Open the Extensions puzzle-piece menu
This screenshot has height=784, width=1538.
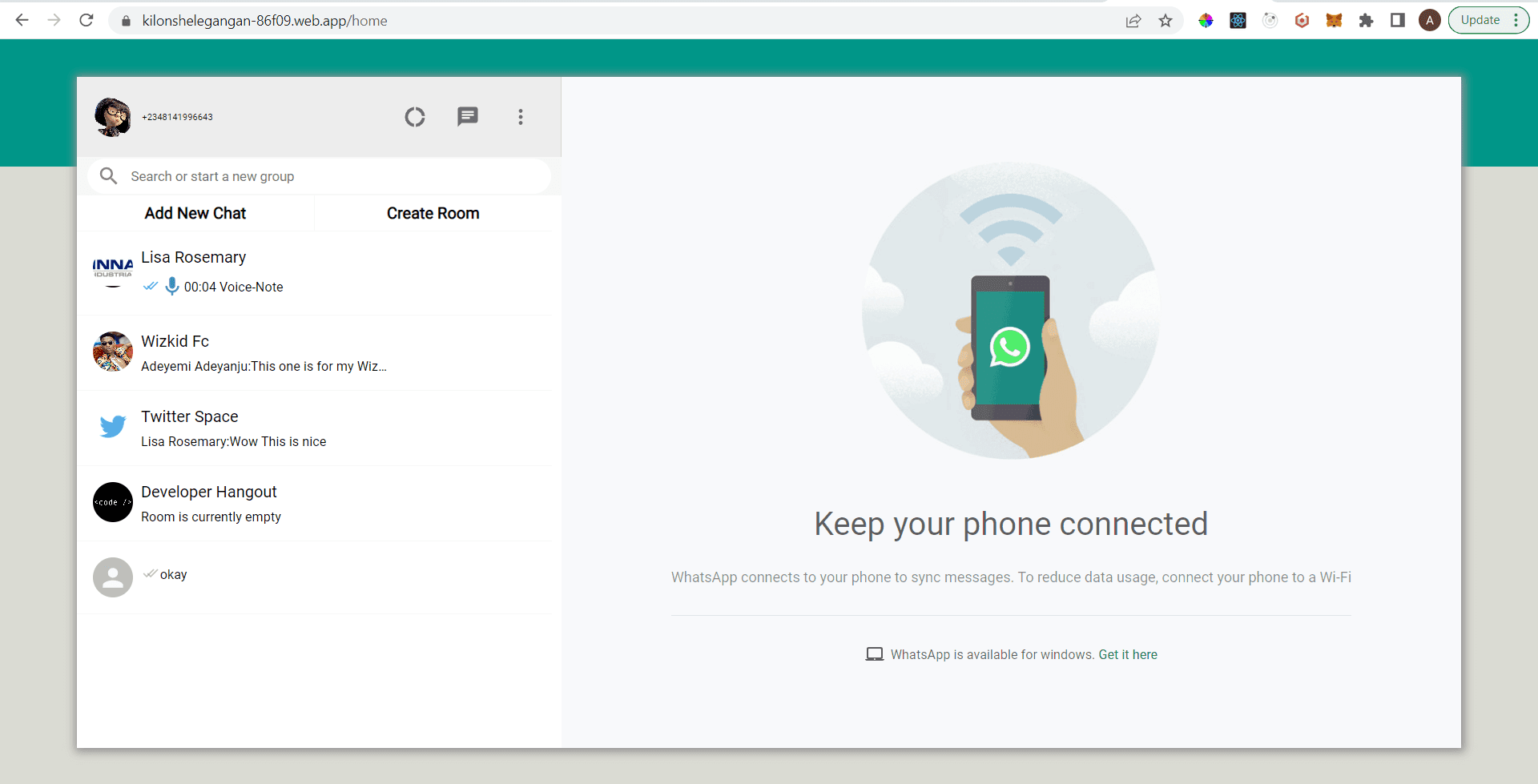point(1366,21)
